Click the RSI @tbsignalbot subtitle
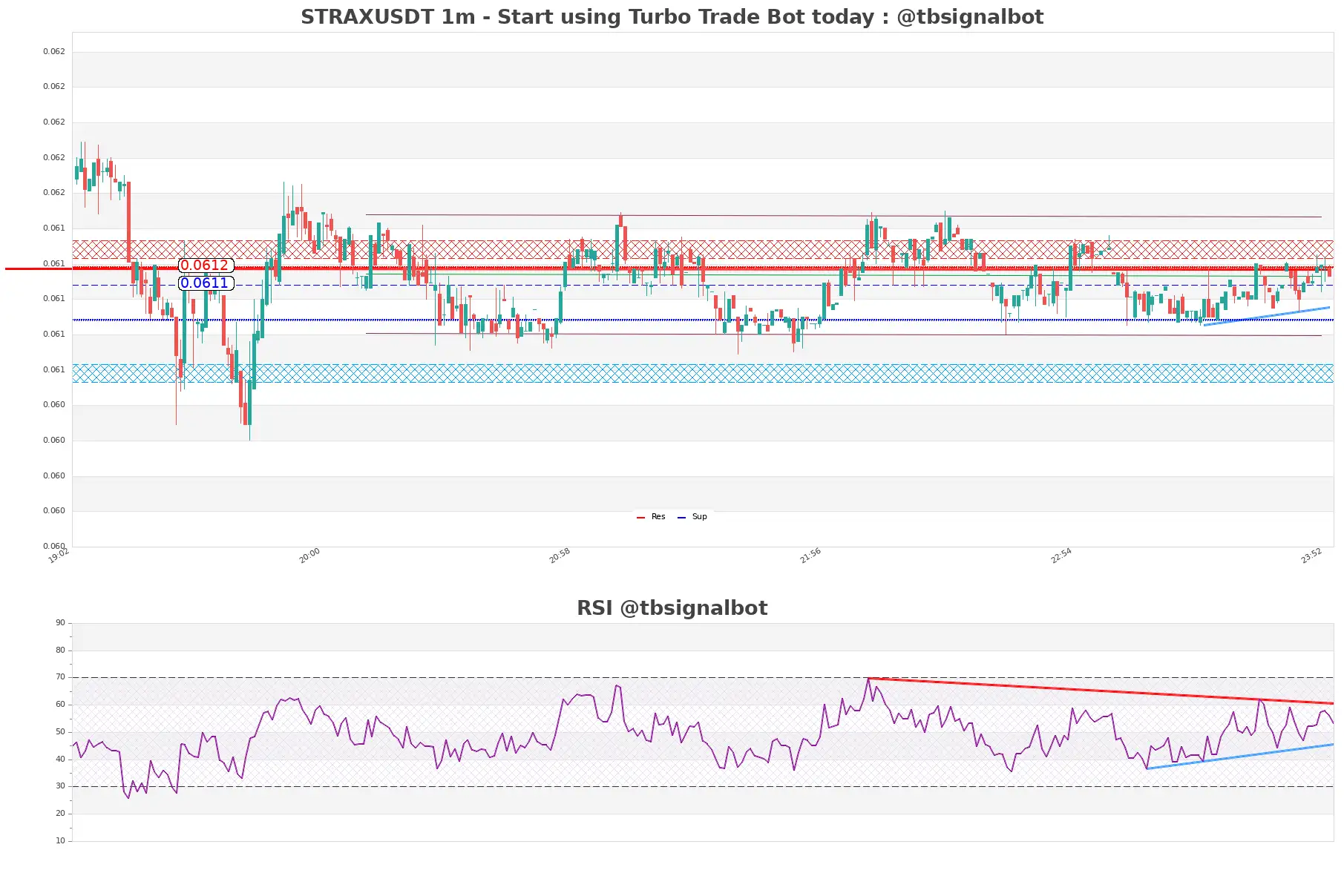Screen dimensions: 1344x896 [x=672, y=607]
